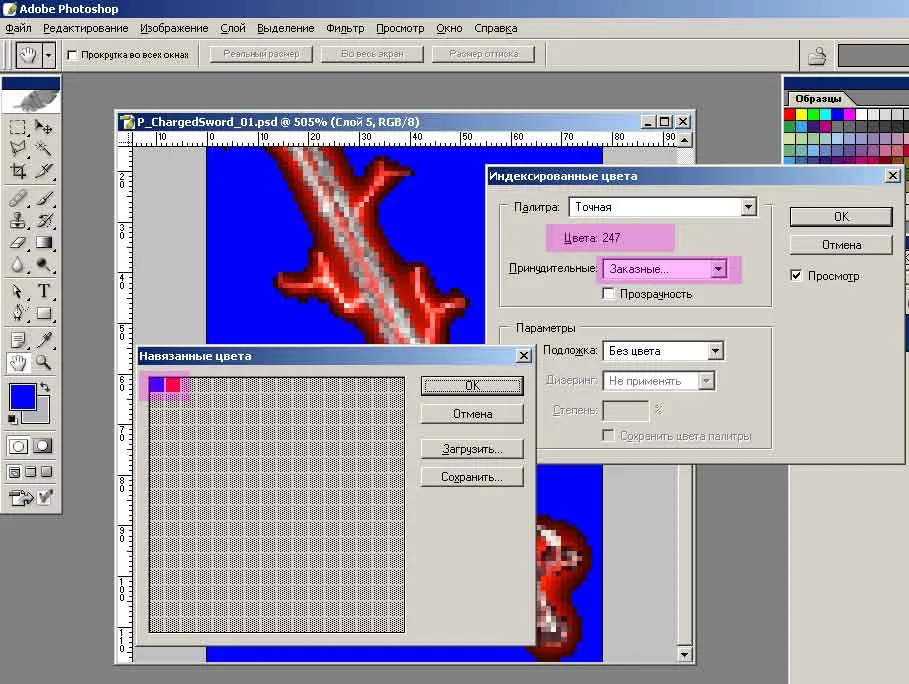Image resolution: width=909 pixels, height=684 pixels.
Task: Select the Rectangular Marquee tool
Action: tap(18, 127)
